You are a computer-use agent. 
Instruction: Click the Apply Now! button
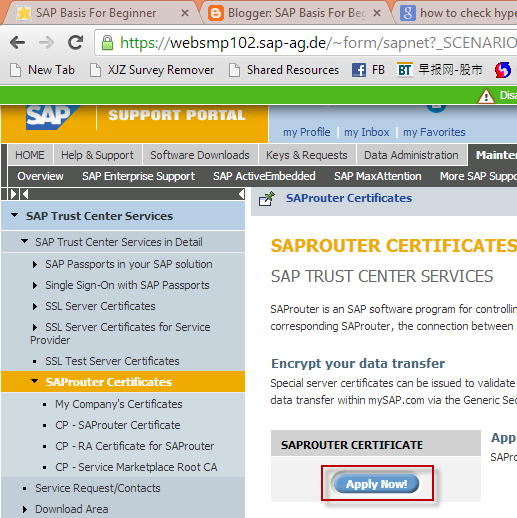point(376,484)
